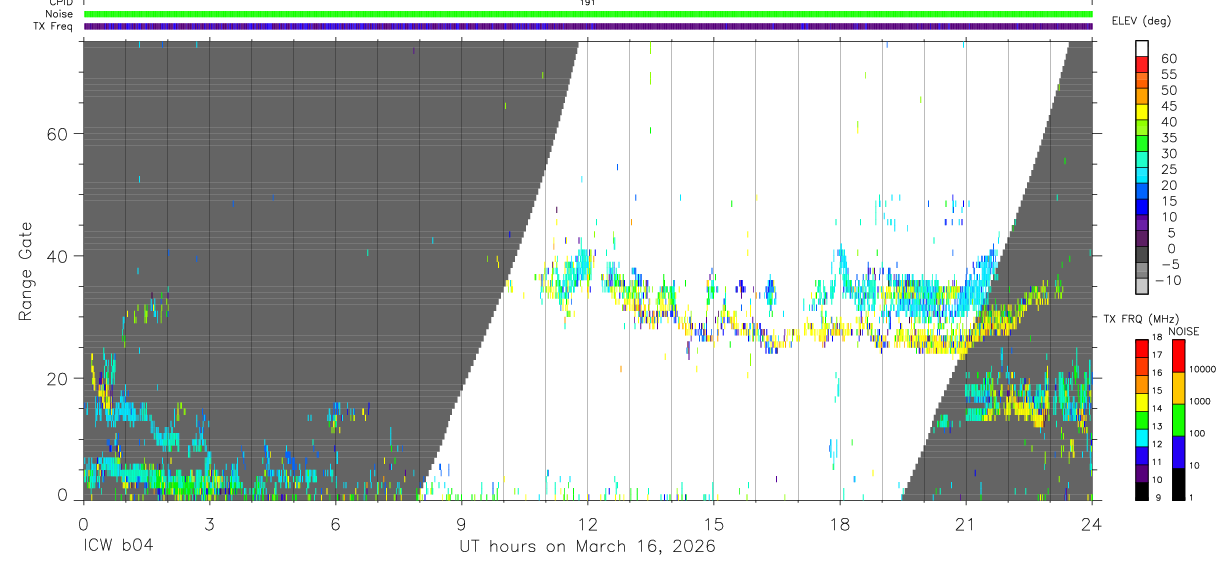
Task: Click the black 9 MHz TX frequency swatch
Action: (1141, 491)
